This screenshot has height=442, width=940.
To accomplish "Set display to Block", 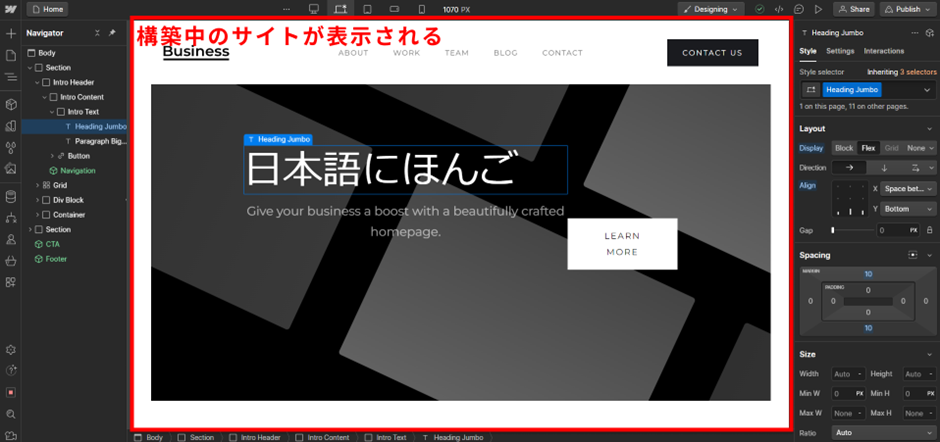I will (843, 148).
